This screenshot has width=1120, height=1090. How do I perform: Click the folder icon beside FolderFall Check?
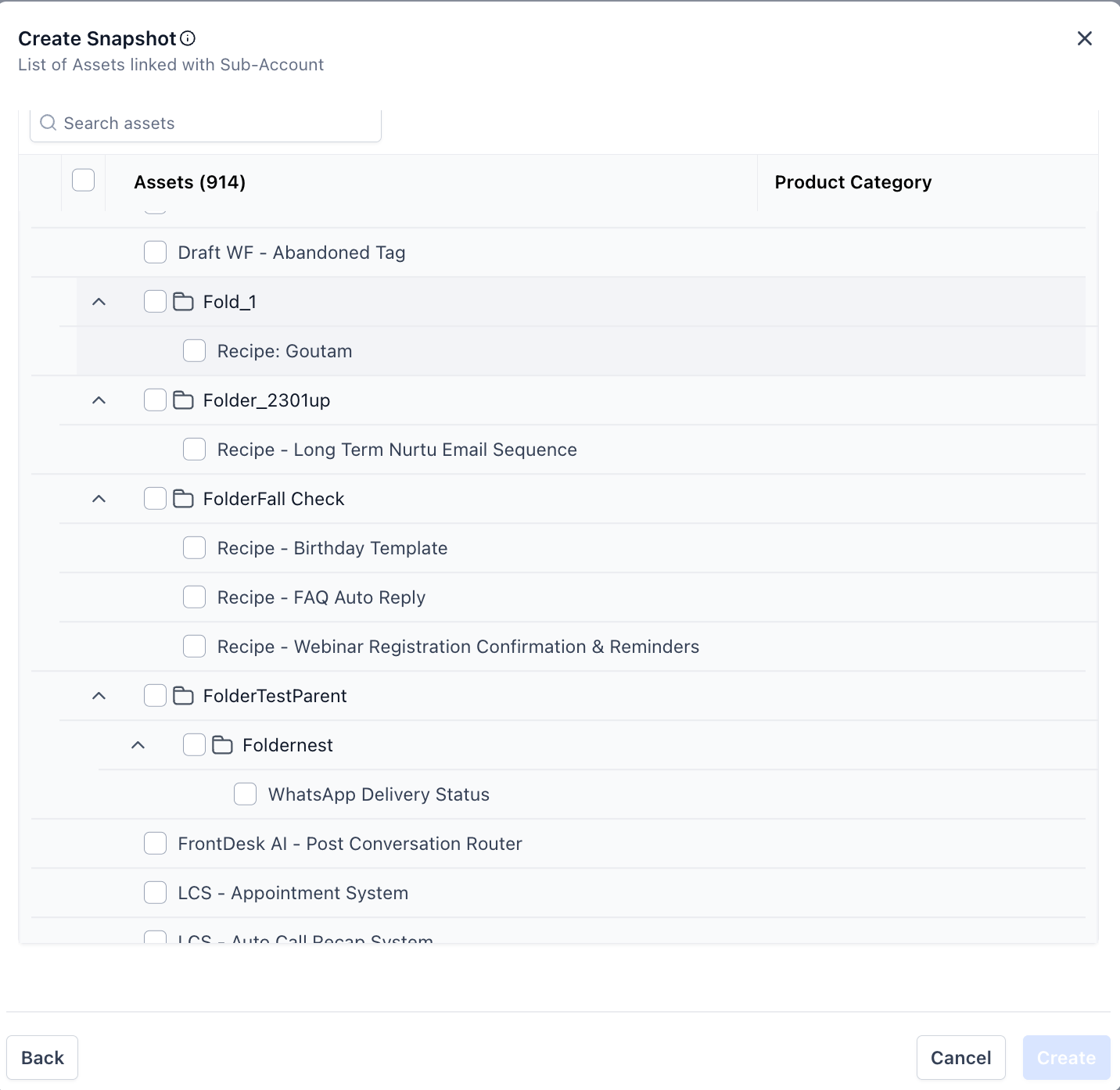pos(184,498)
